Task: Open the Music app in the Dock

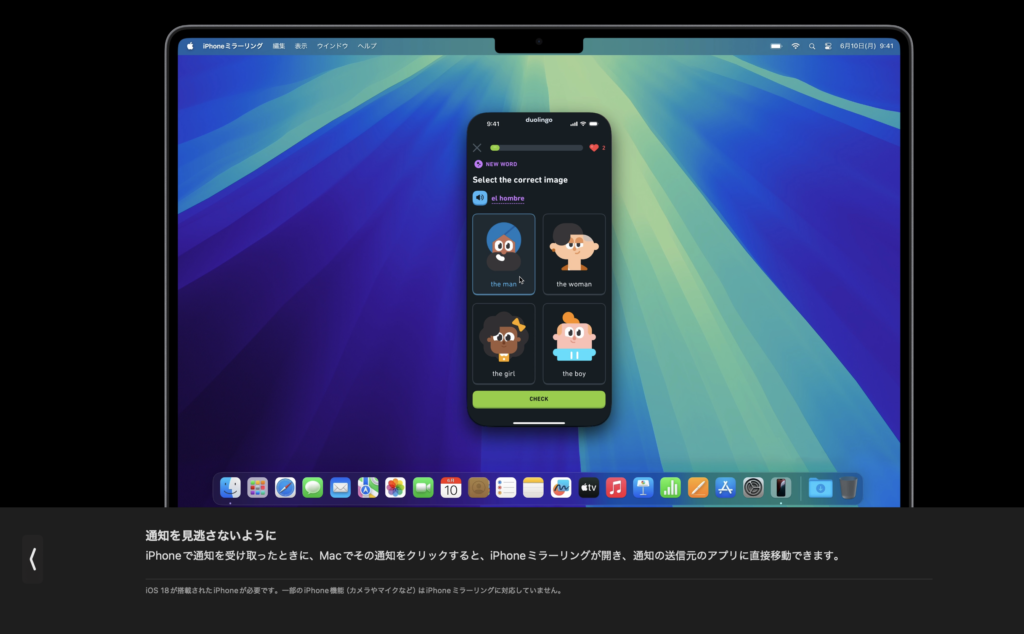Action: click(x=616, y=487)
